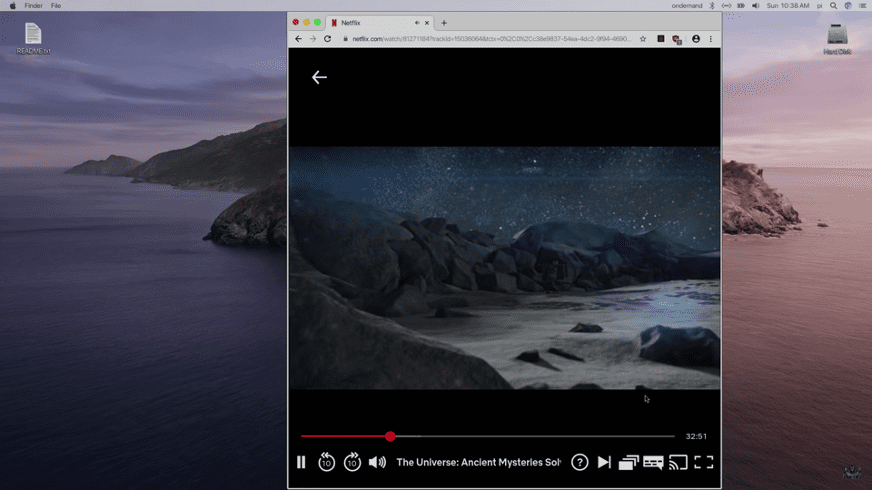
Task: Pause the Netflix video
Action: point(301,462)
